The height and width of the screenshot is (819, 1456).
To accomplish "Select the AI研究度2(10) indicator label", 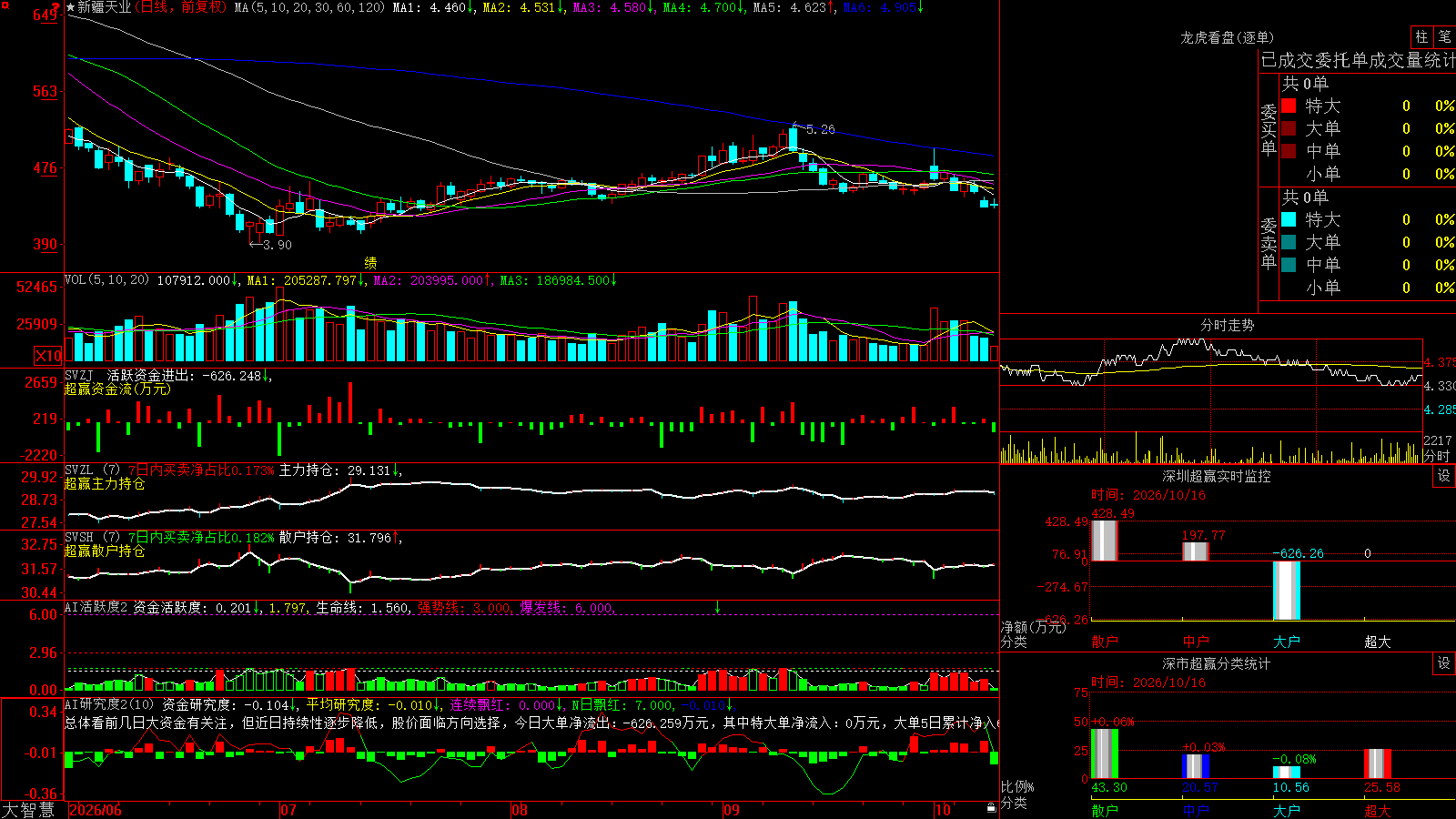I will tap(110, 704).
